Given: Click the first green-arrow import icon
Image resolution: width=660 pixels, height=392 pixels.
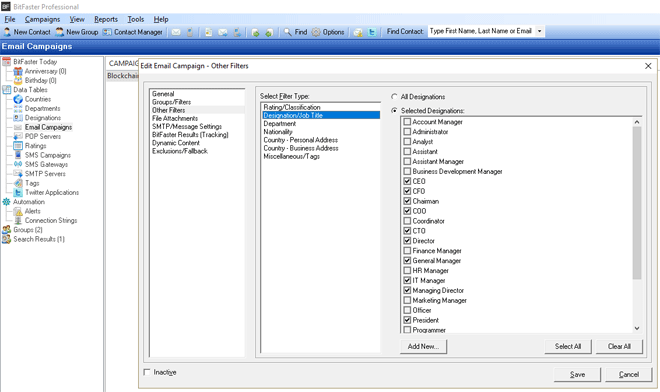Looking at the screenshot, I should coord(255,32).
